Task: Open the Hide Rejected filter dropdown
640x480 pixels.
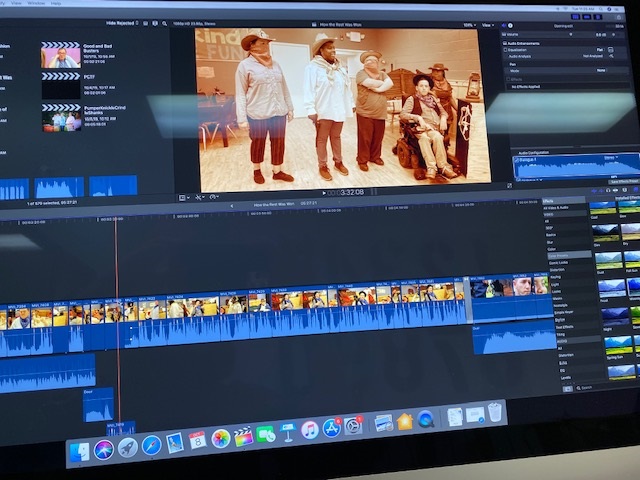Action: click(122, 23)
